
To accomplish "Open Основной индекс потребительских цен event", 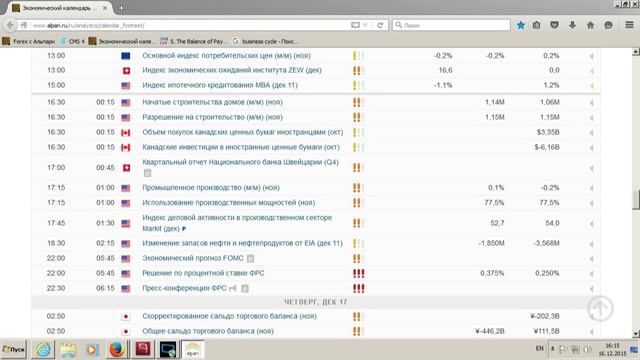I will tap(226, 56).
